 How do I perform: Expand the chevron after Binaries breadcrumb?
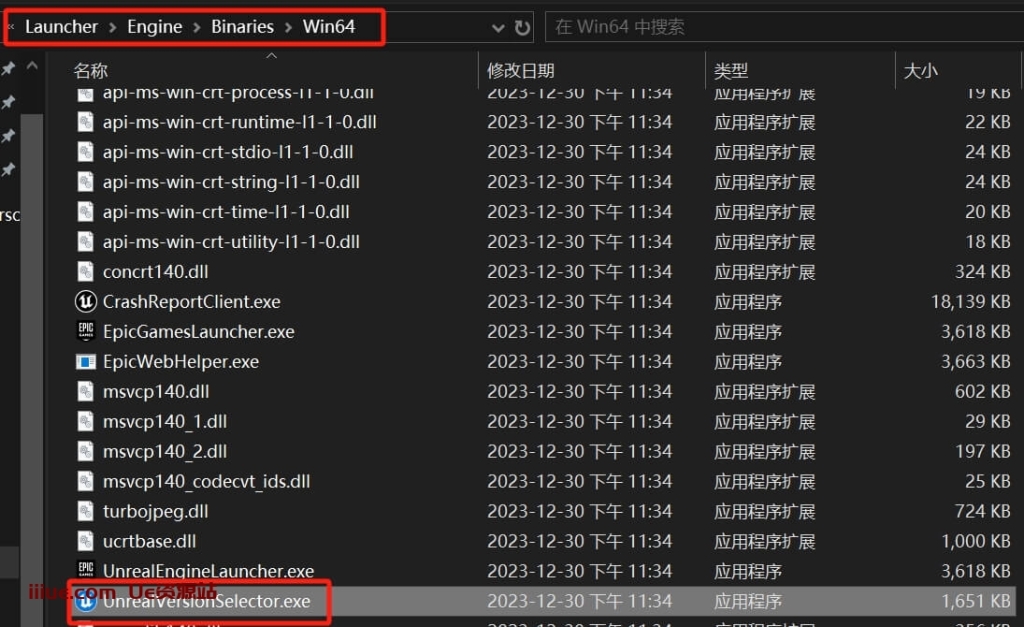pyautogui.click(x=288, y=27)
